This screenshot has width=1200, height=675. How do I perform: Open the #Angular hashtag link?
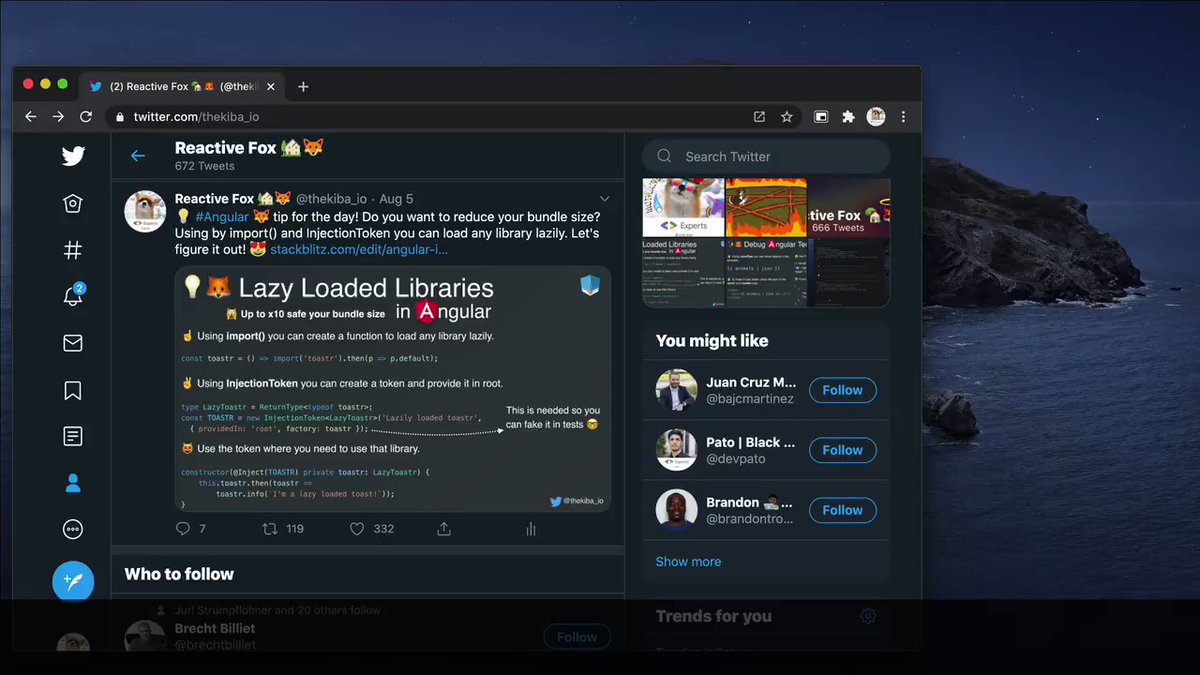coord(222,216)
